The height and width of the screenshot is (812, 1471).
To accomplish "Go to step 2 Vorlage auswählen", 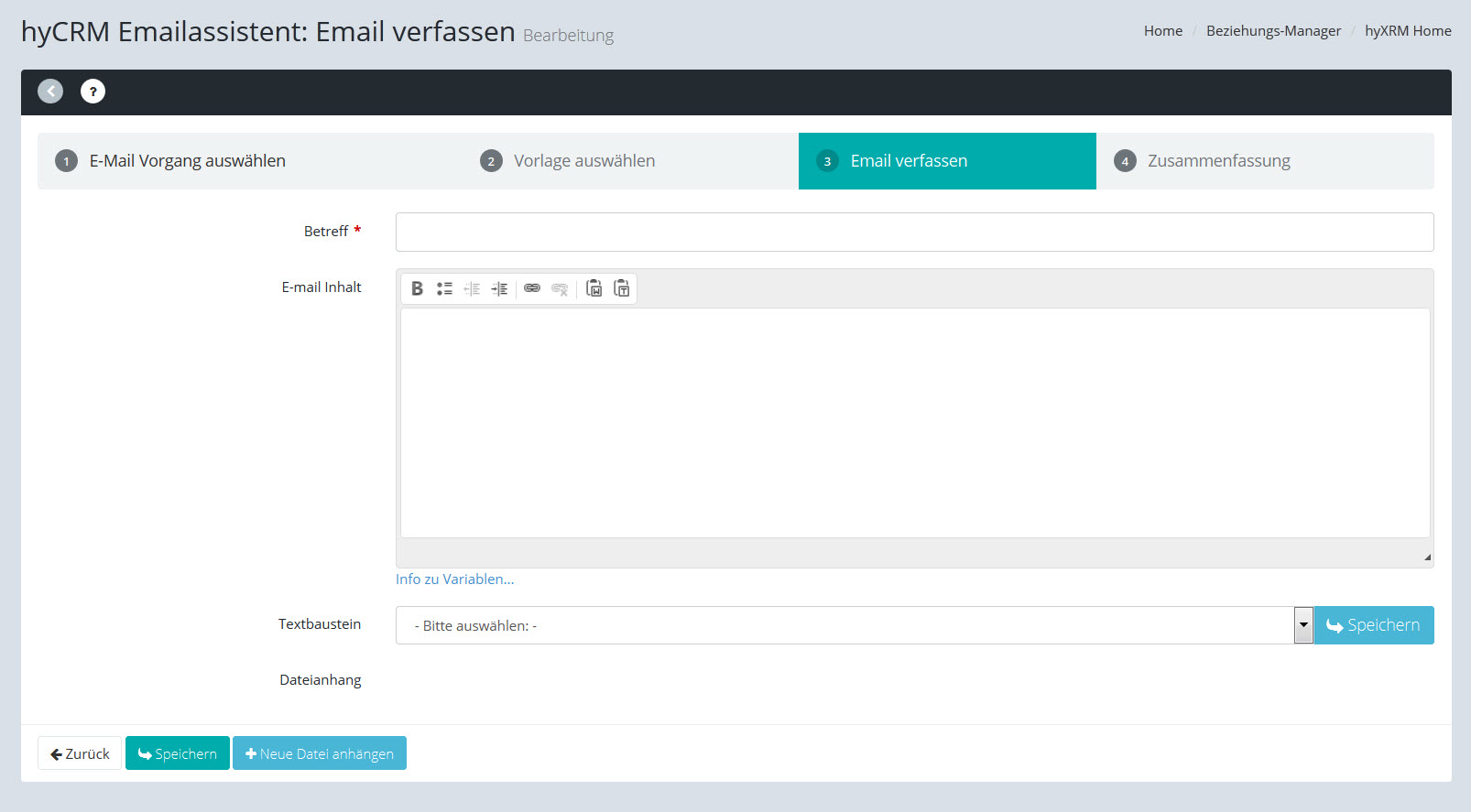I will click(583, 161).
